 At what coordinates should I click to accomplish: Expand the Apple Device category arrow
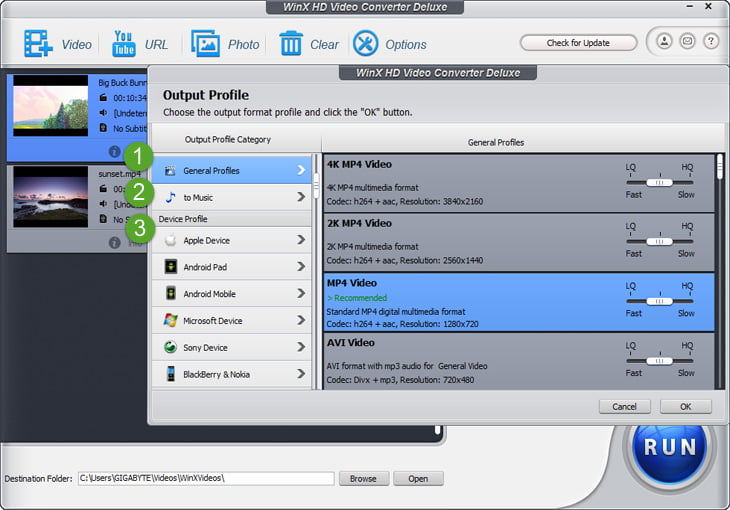[300, 240]
